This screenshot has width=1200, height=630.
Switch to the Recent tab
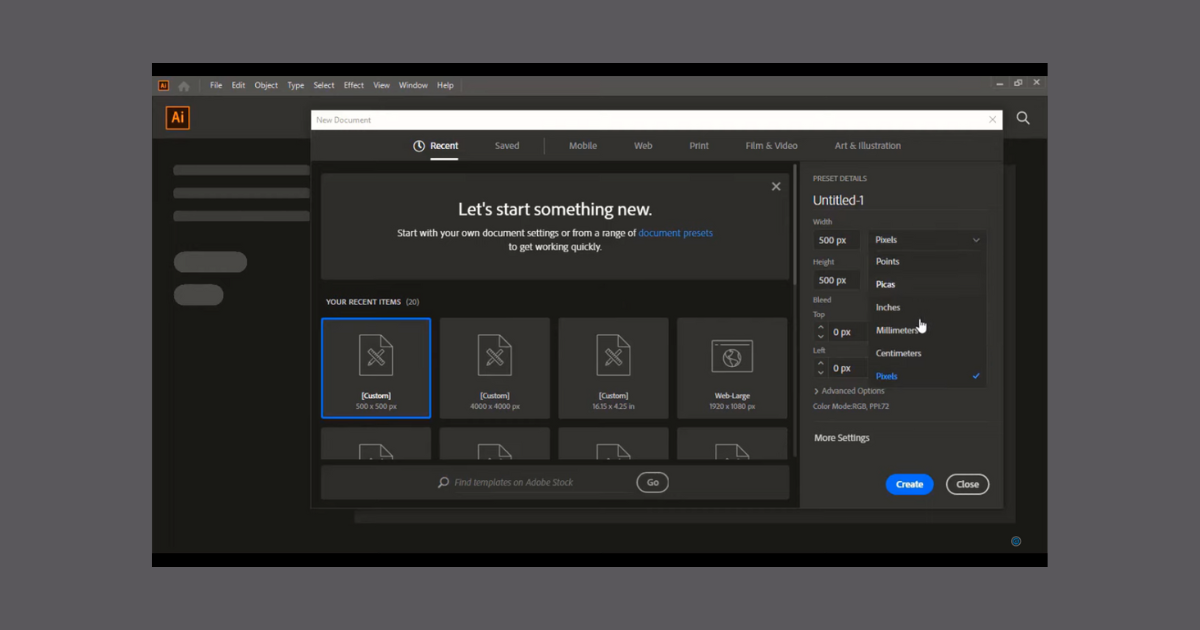(x=436, y=146)
